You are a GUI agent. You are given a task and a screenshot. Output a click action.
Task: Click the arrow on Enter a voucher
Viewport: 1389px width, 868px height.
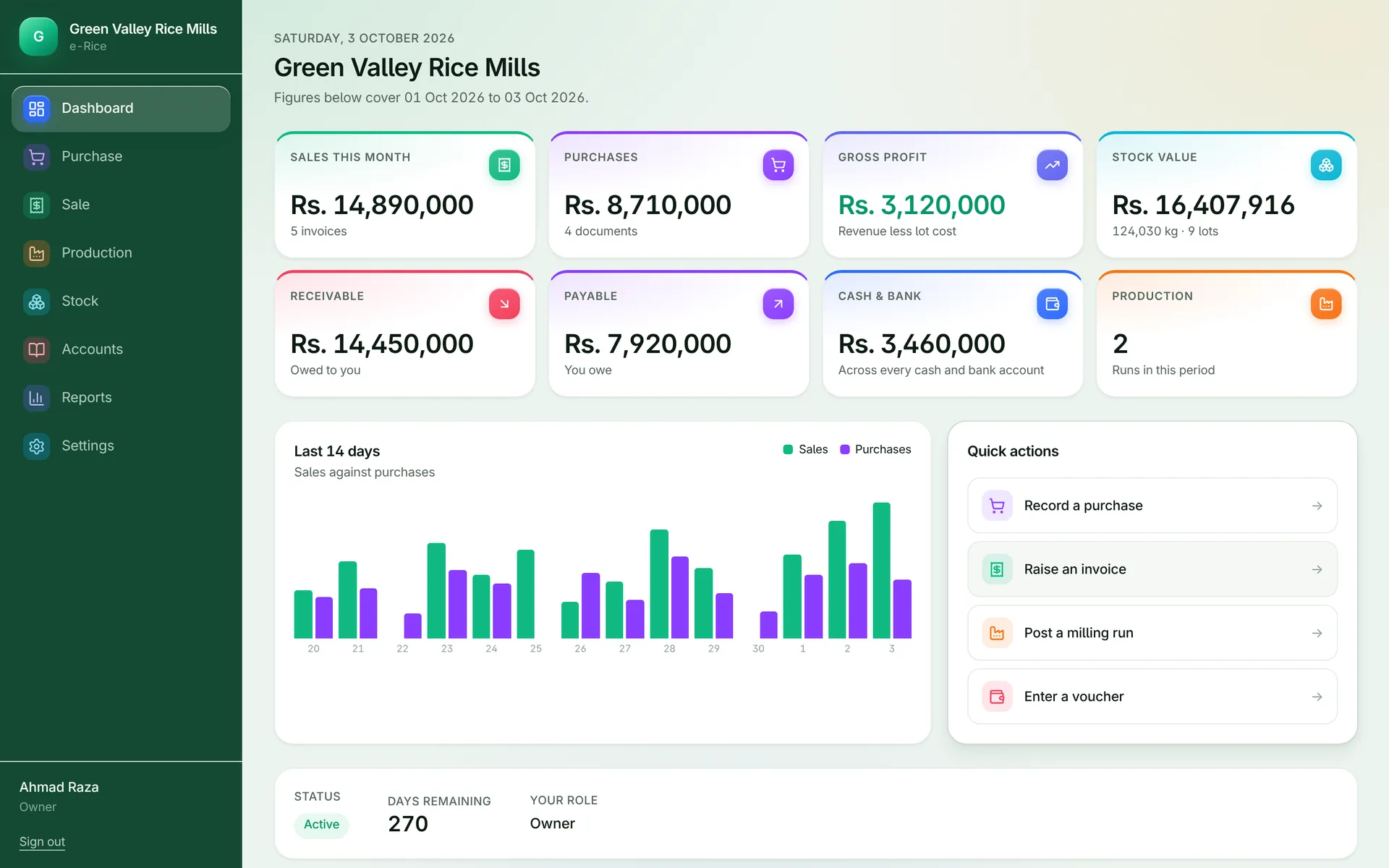[1317, 697]
